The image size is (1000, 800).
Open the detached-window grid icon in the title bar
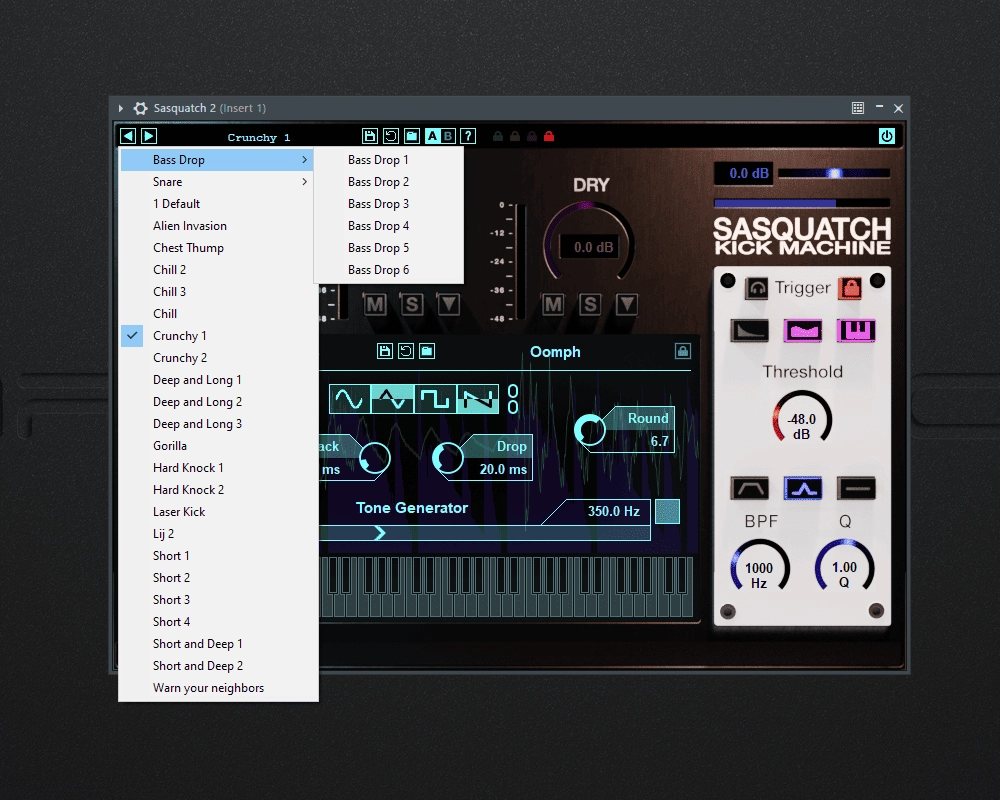click(x=858, y=108)
